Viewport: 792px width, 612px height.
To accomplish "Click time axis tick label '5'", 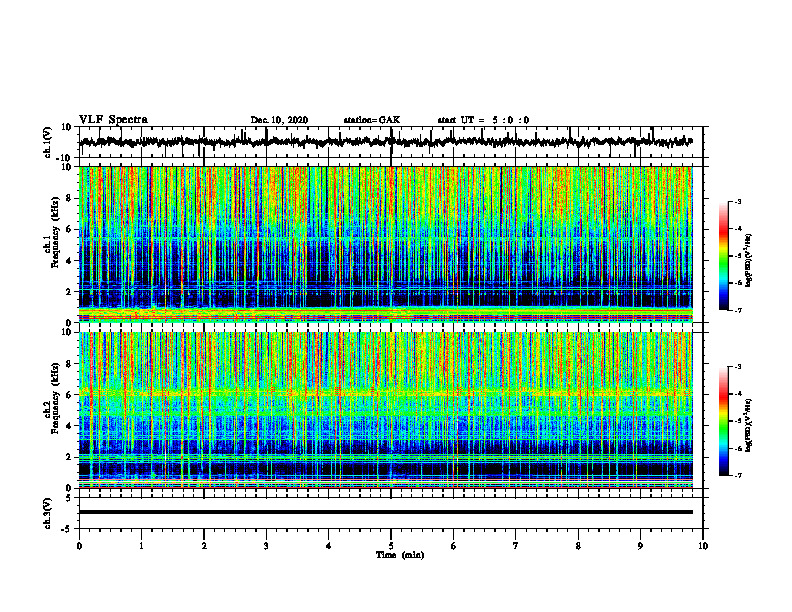I will 391,546.
